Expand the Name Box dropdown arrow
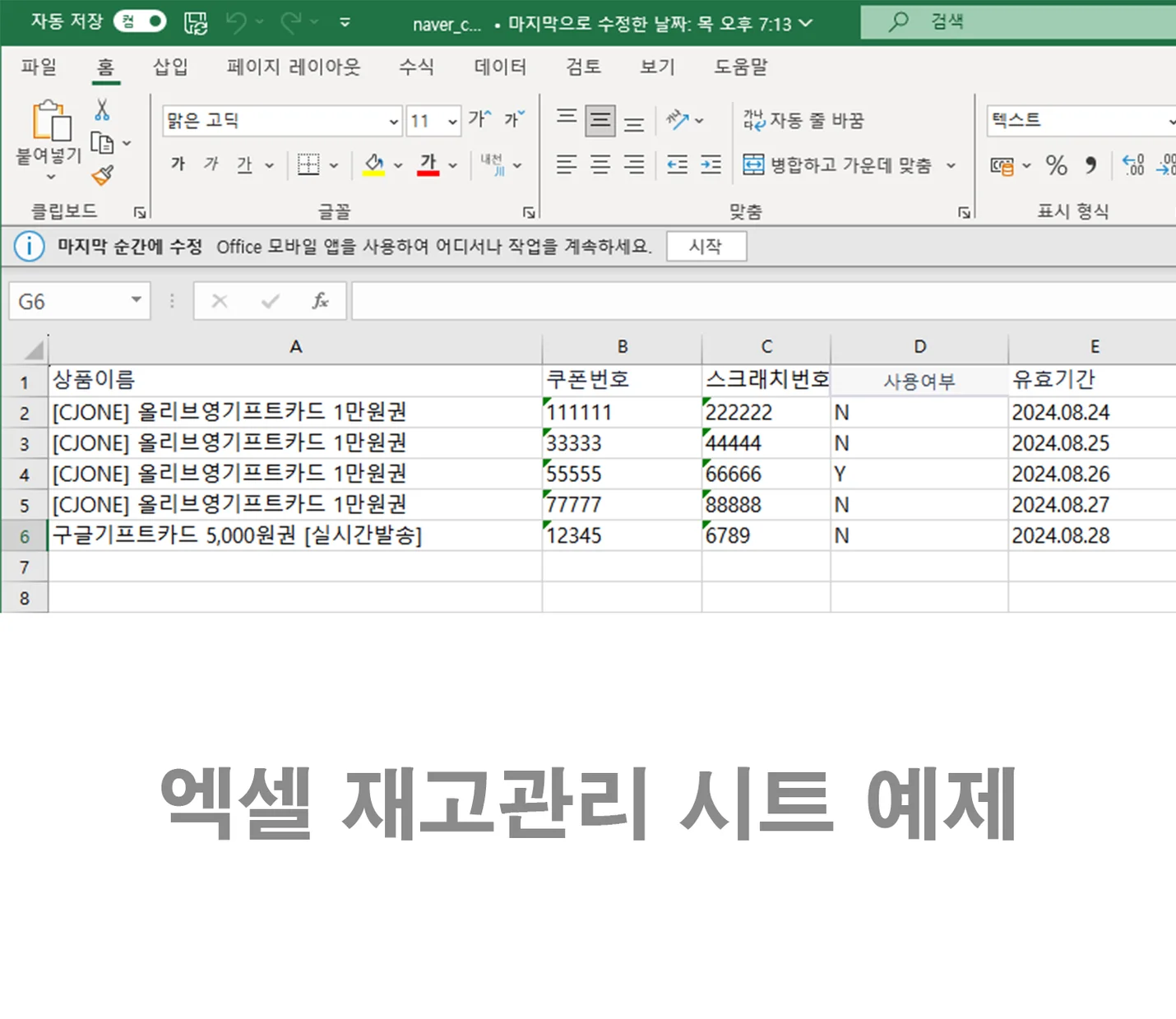This screenshot has width=1176, height=1019. [x=137, y=300]
